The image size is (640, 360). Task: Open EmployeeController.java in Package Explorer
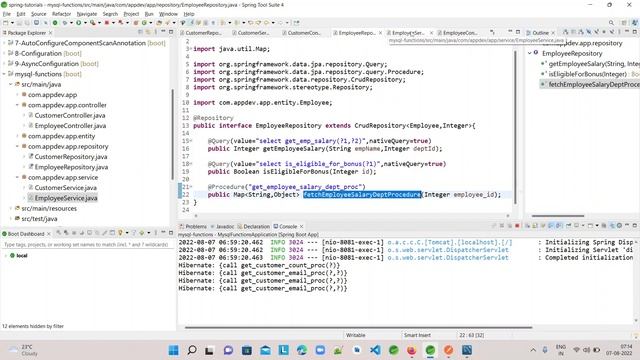coord(70,126)
